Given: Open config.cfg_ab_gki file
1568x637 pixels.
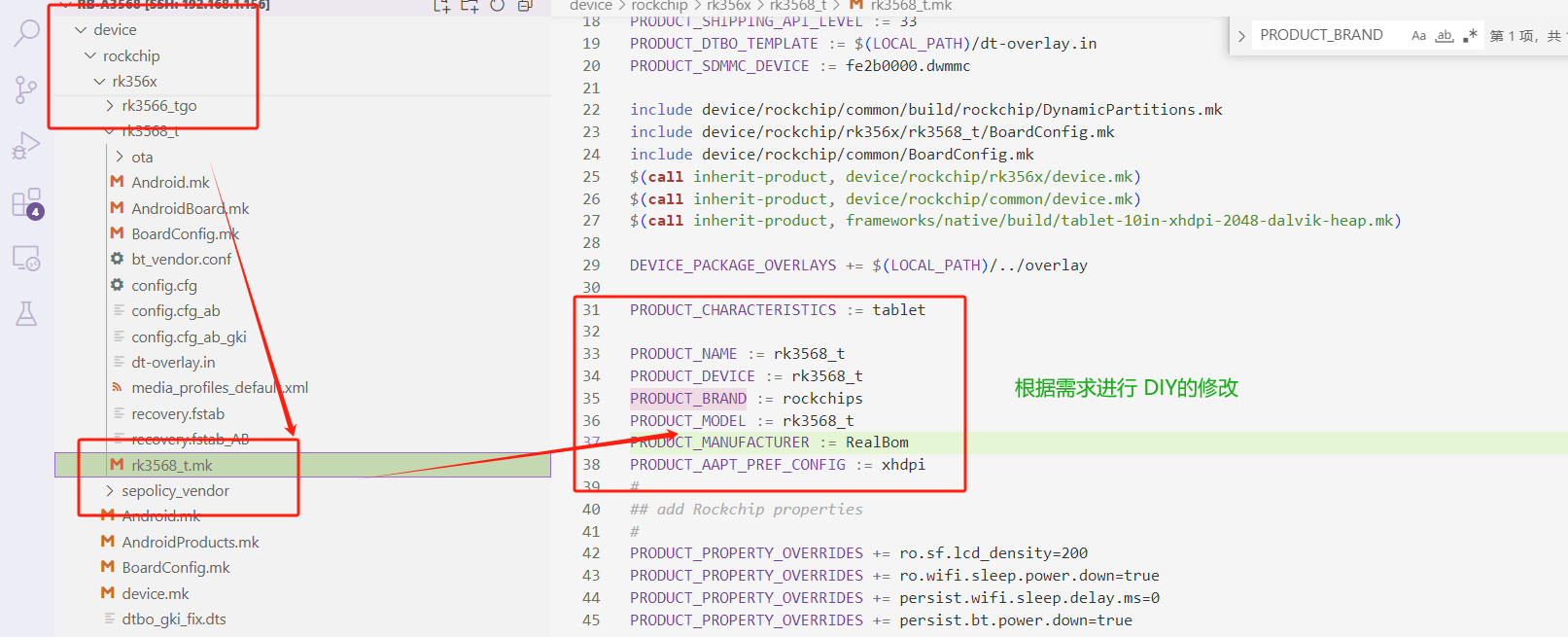Looking at the screenshot, I should point(189,336).
